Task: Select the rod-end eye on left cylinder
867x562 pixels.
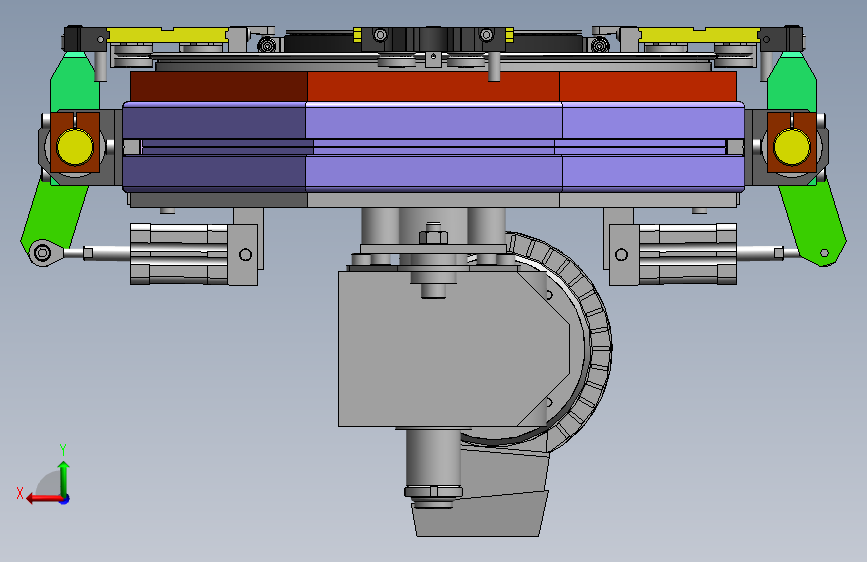Action: pos(43,253)
